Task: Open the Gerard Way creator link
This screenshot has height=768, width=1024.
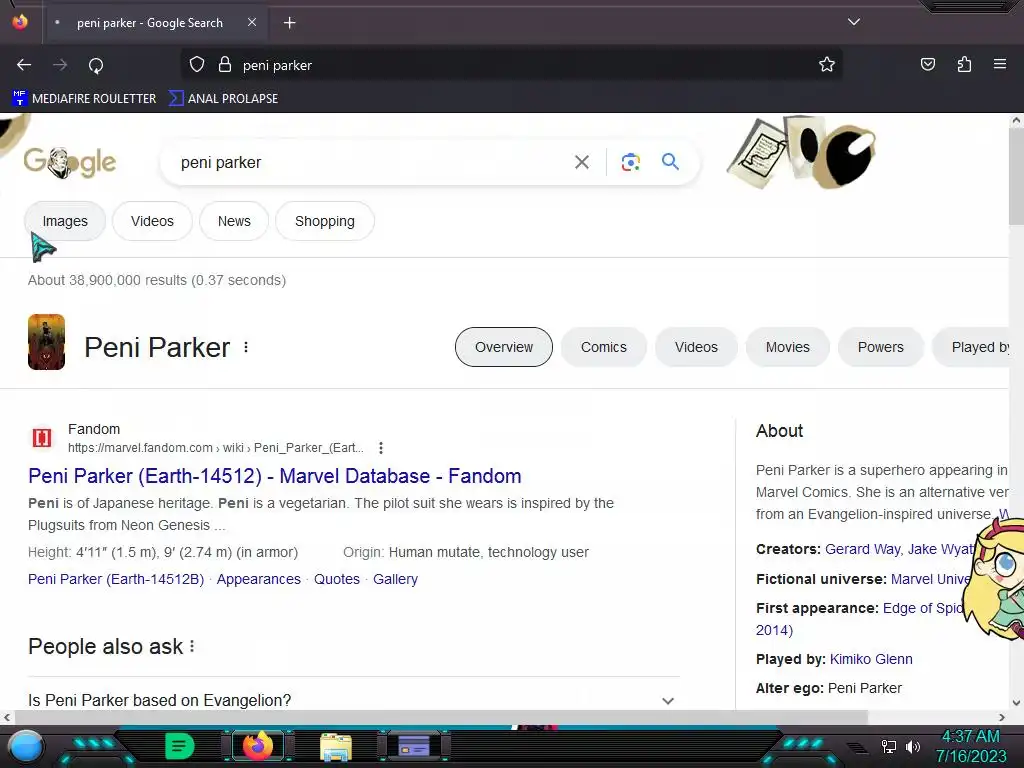Action: (862, 549)
